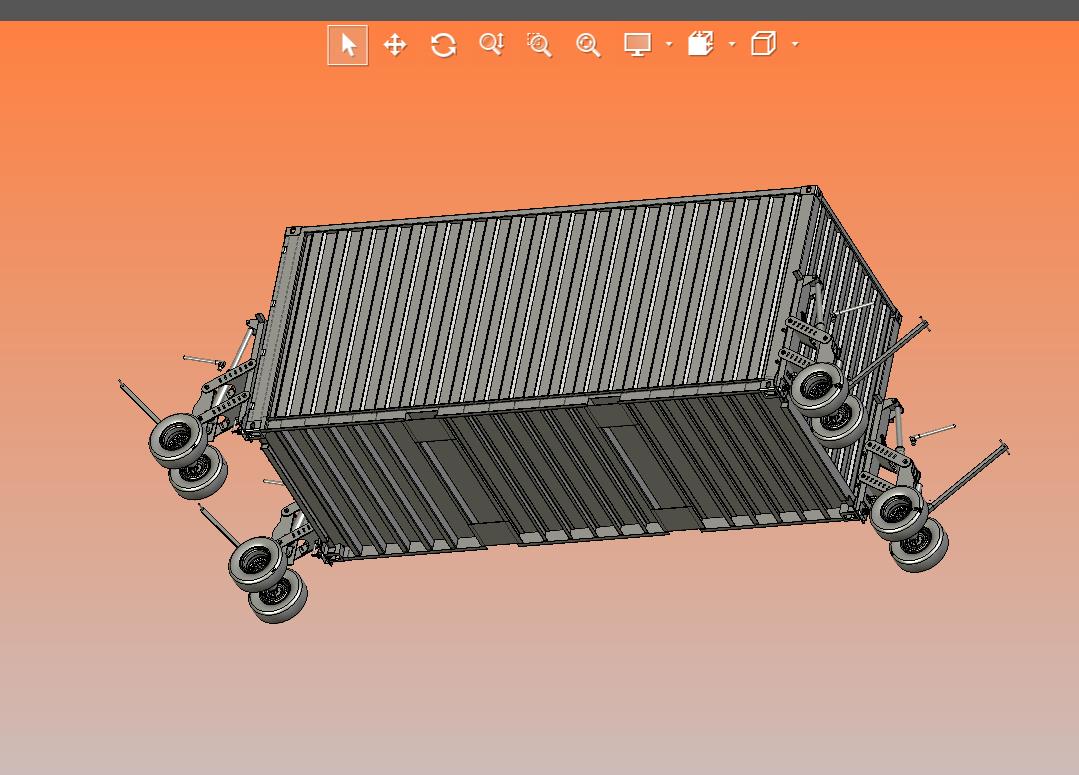
Task: Click the wireframe cube view icon
Action: click(x=764, y=44)
